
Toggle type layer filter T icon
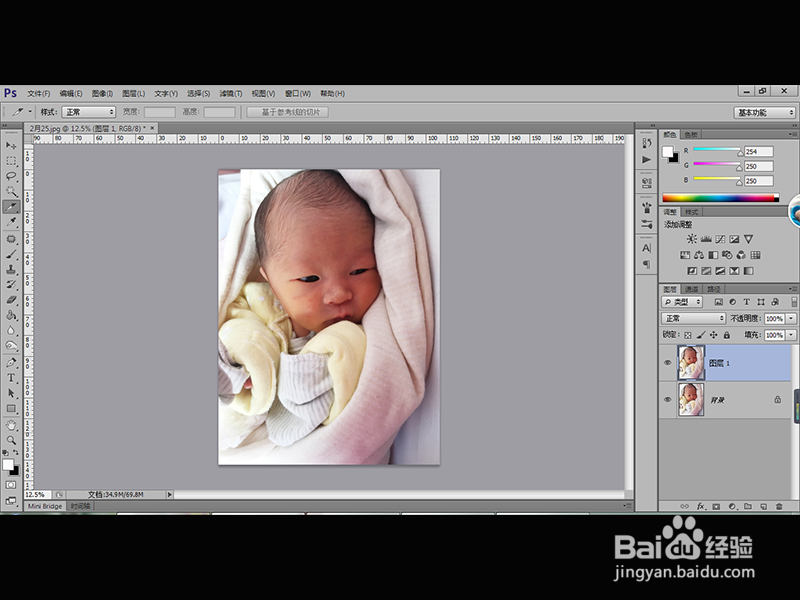point(746,302)
